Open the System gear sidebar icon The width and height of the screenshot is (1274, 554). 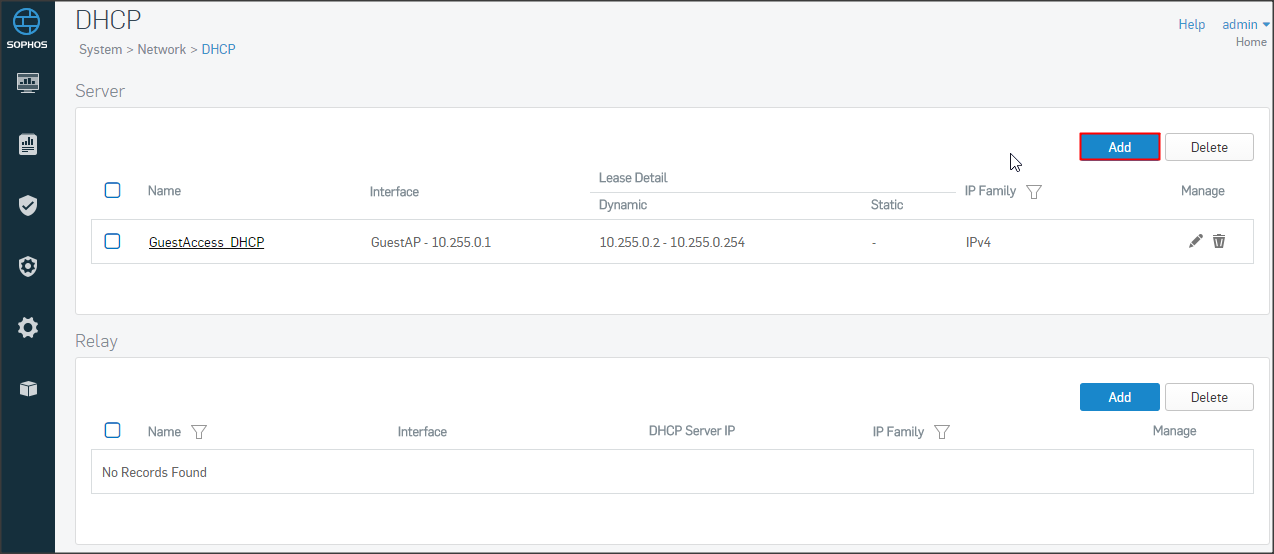28,327
